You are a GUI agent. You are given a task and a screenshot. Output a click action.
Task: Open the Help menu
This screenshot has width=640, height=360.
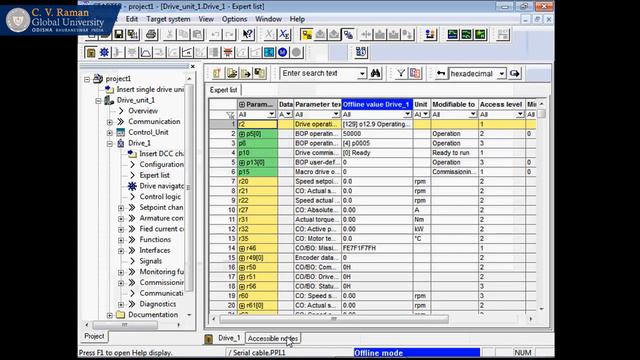tap(297, 19)
